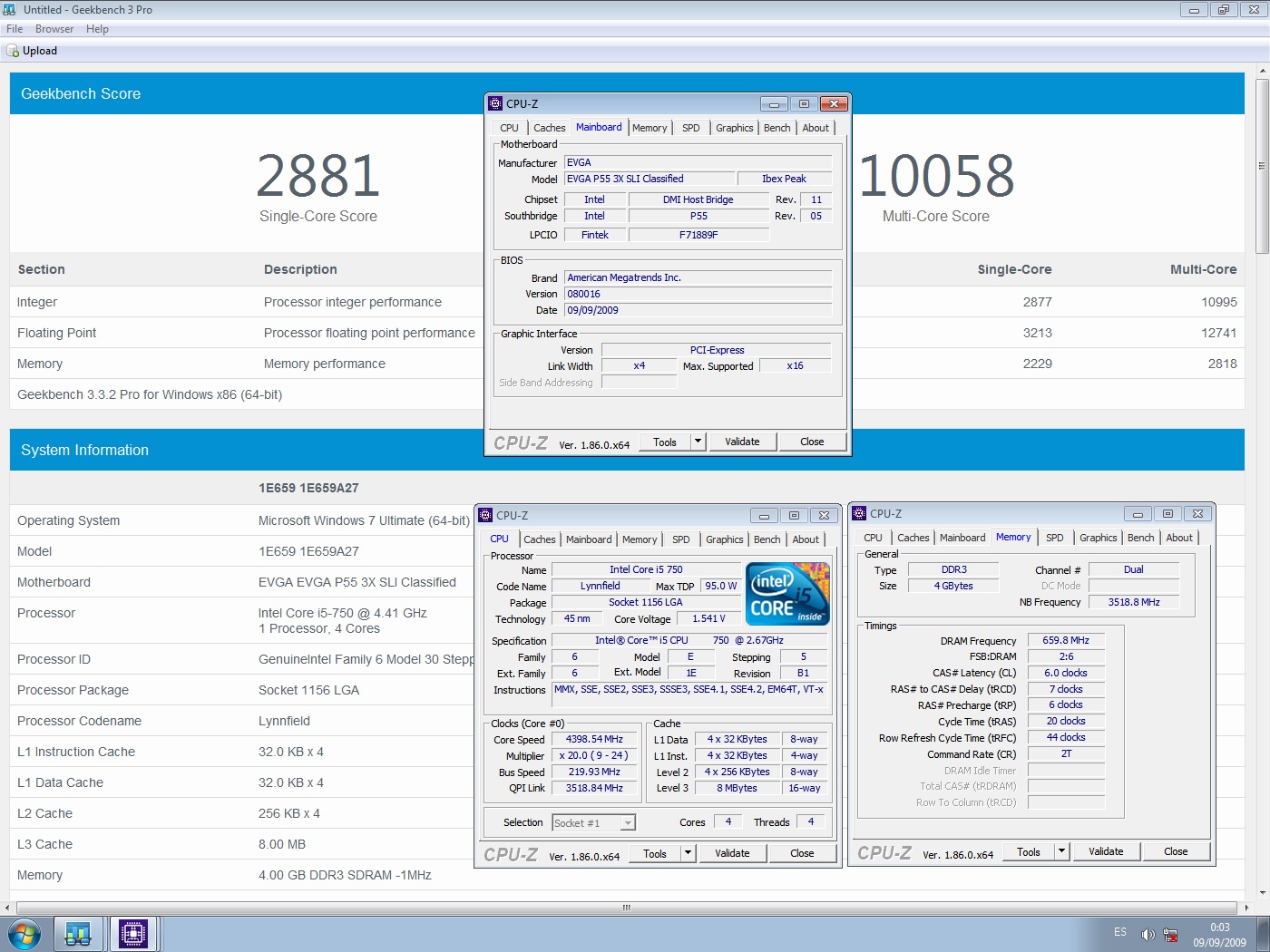Switch to Memory tab in CPU window of CPU-Z
The image size is (1270, 952).
pos(640,539)
